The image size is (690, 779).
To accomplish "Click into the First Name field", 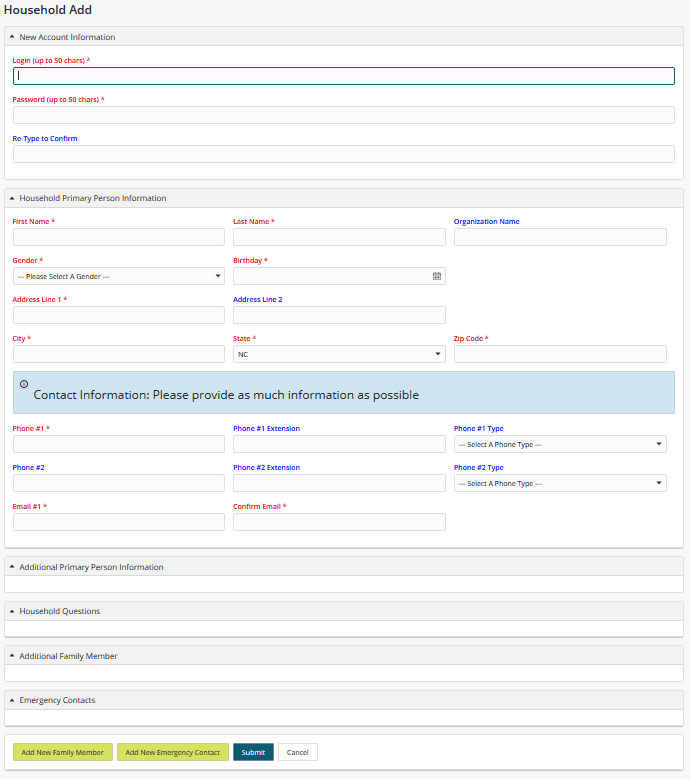I will point(118,237).
